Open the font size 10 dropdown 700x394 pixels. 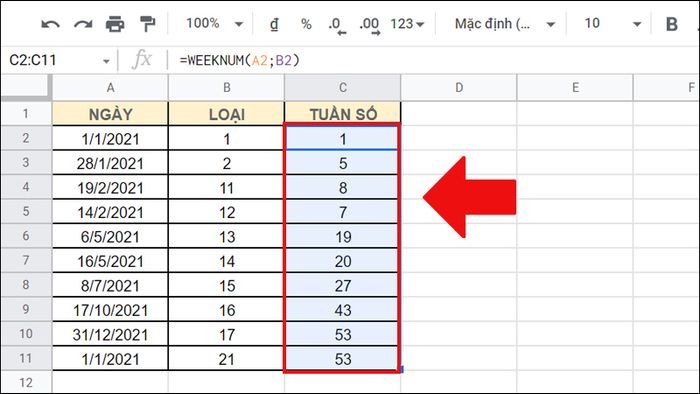(612, 24)
